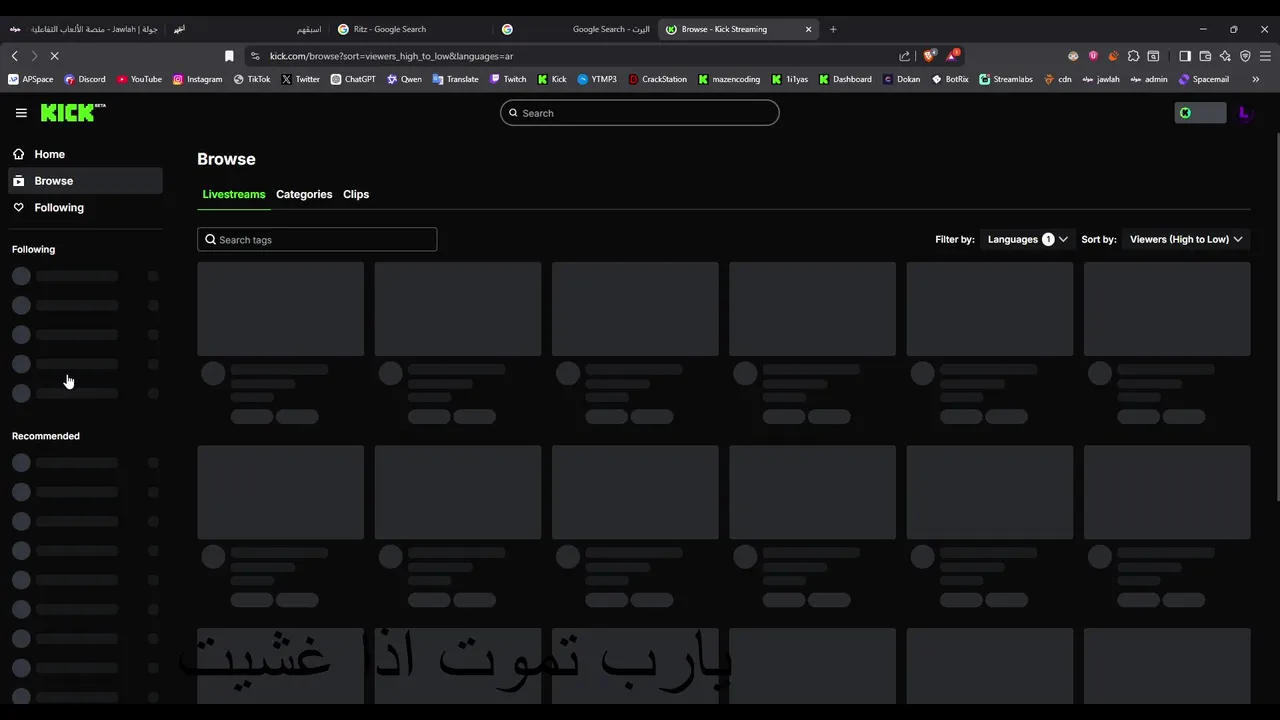Open 1i1yas bookmark

tap(790, 79)
